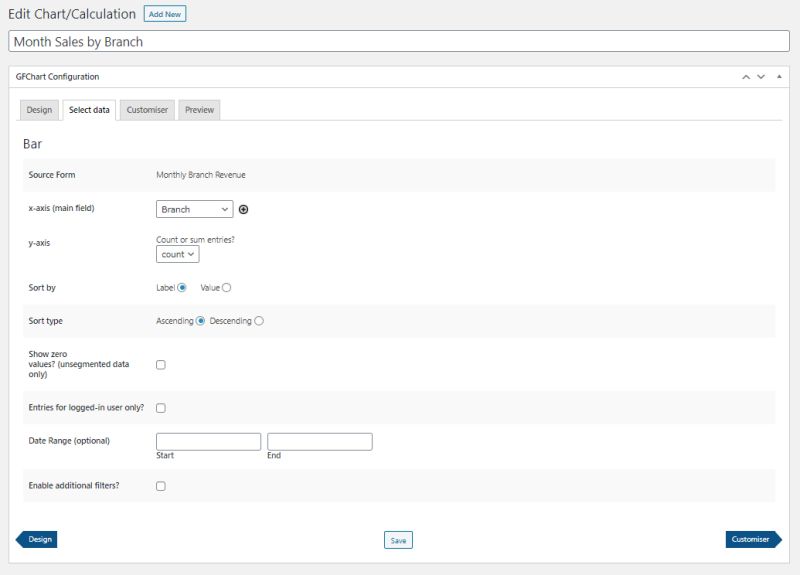
Task: Collapse the GFChart Configuration panel triangle
Action: pos(779,77)
